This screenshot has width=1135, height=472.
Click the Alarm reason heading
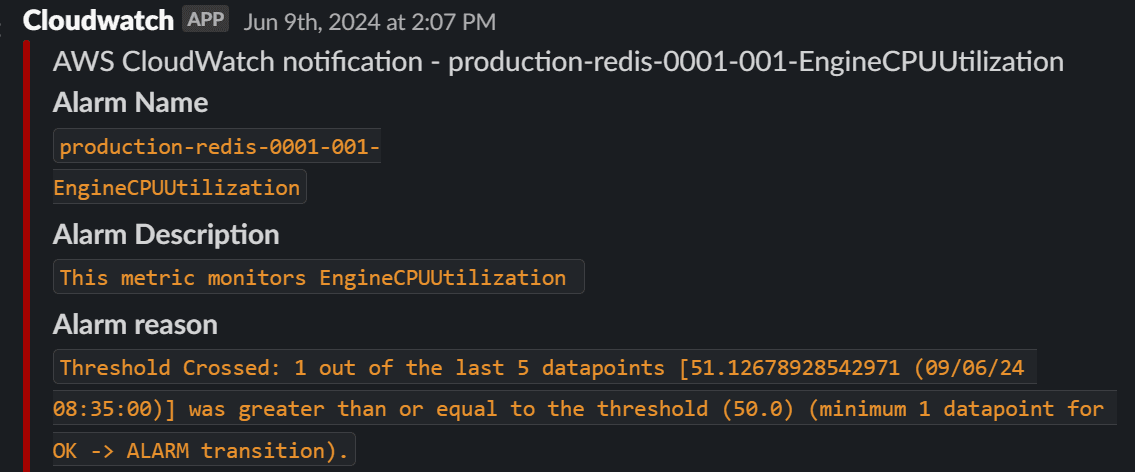tap(135, 324)
